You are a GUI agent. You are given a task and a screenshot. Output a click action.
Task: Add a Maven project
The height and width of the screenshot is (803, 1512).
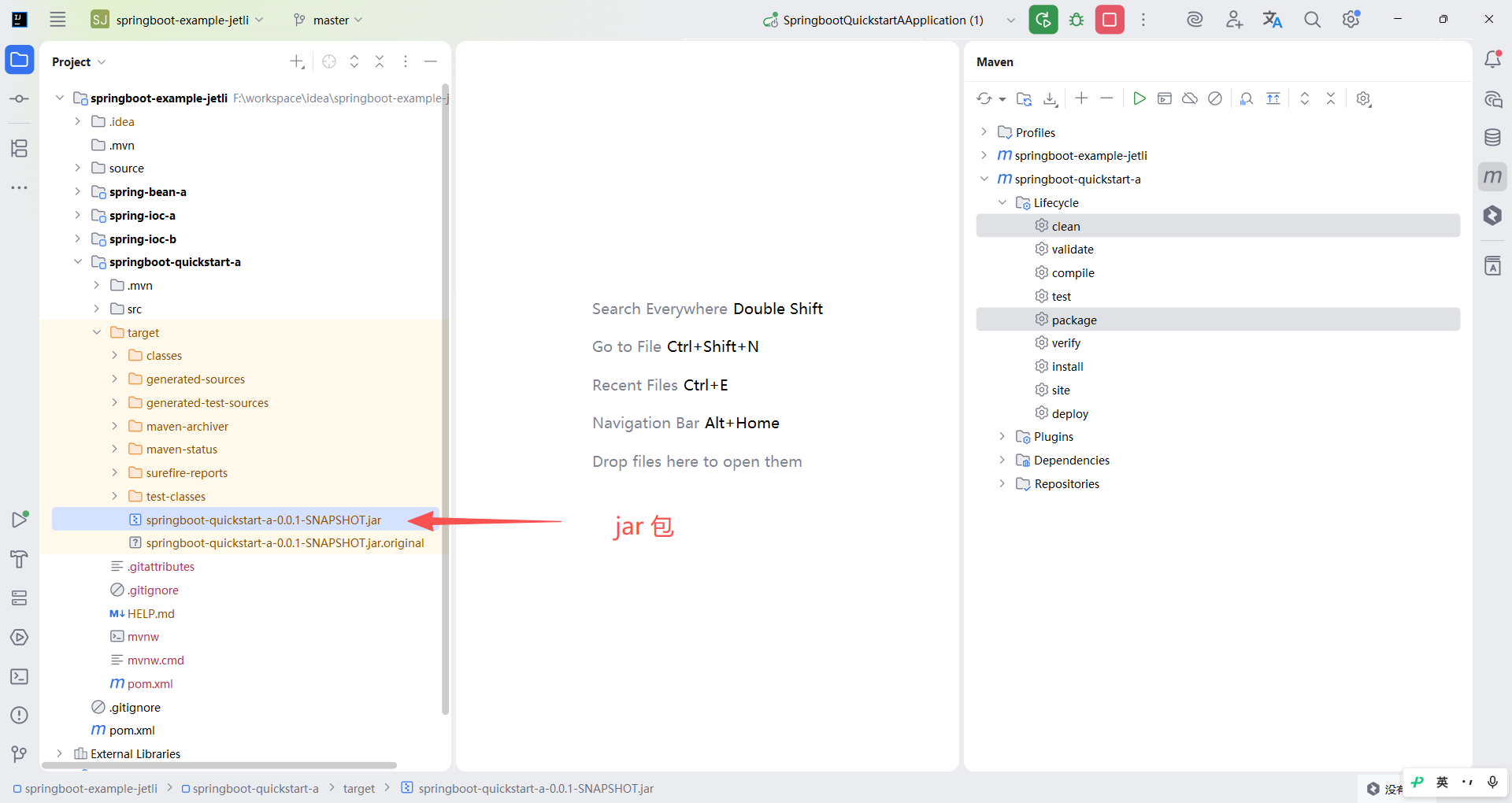click(x=1081, y=98)
